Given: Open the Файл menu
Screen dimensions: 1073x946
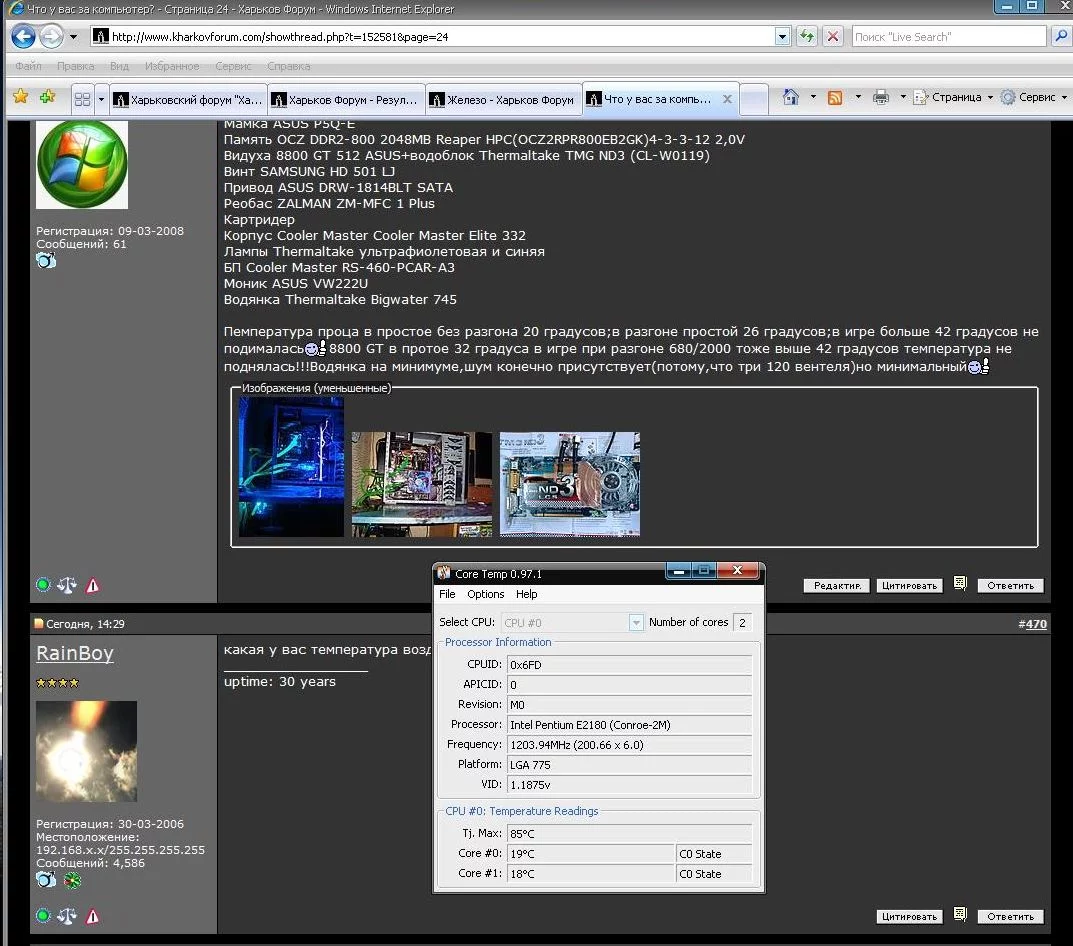Looking at the screenshot, I should (x=29, y=66).
